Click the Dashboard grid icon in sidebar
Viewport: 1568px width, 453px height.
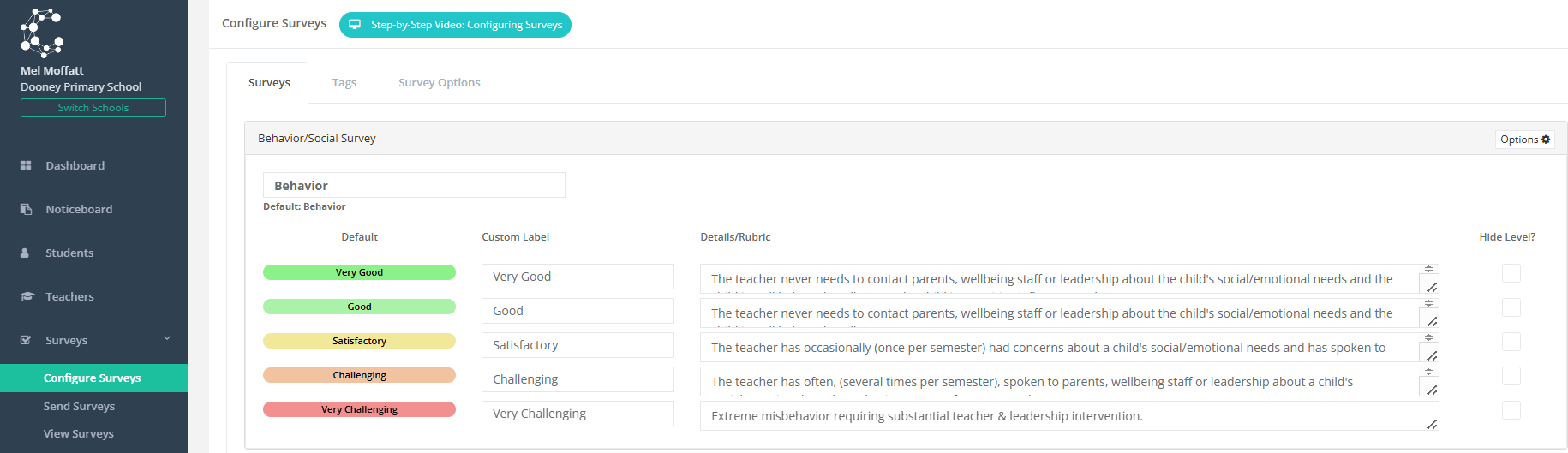pyautogui.click(x=26, y=165)
